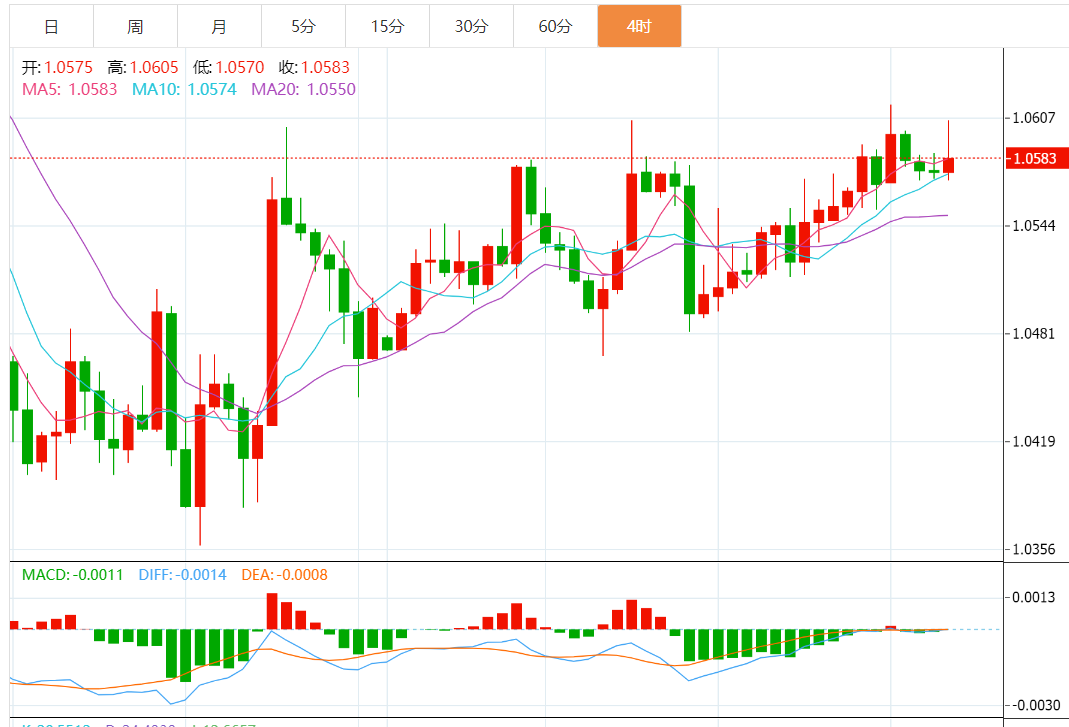The height and width of the screenshot is (727, 1069).
Task: Click the MACD: -0.0011 indicator label
Action: coord(72,575)
